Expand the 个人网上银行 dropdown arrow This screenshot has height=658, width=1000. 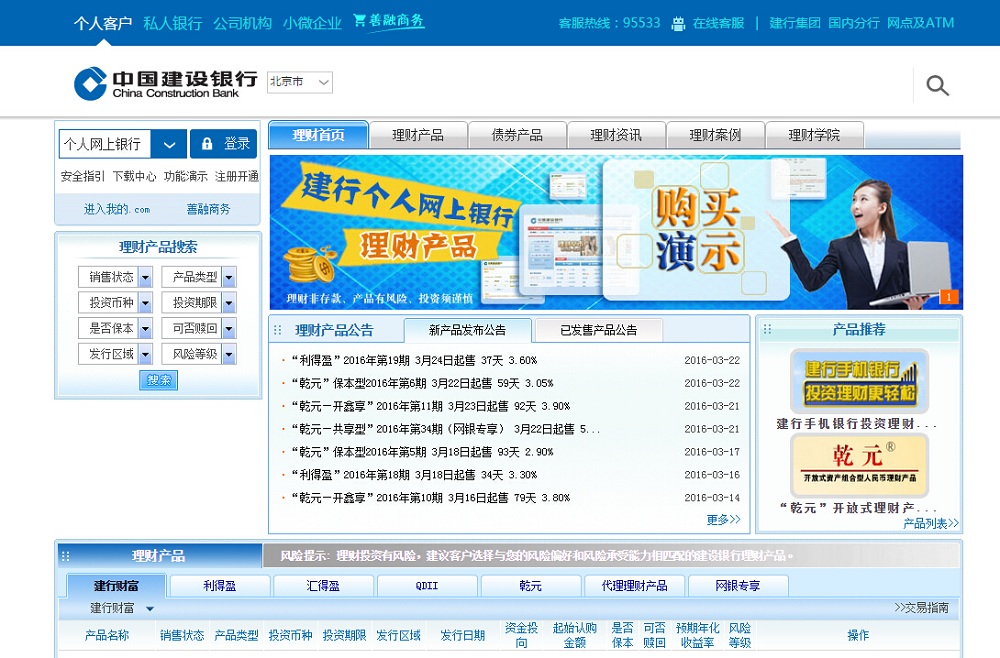point(169,144)
